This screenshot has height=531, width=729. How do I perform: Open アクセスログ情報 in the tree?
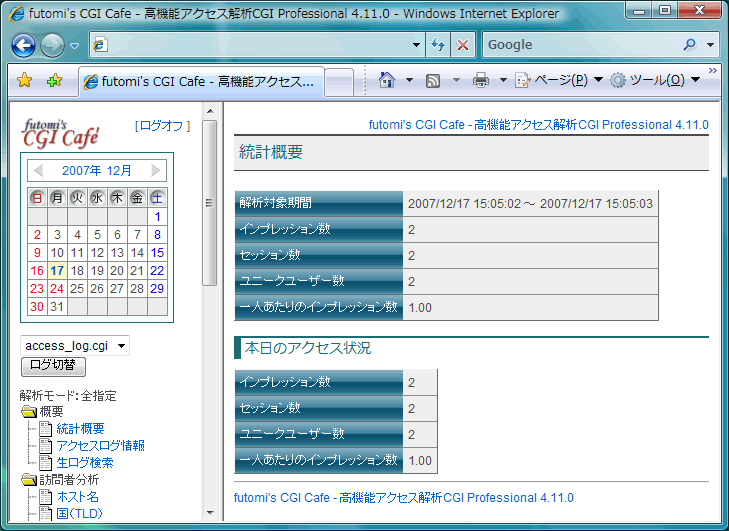(x=100, y=445)
